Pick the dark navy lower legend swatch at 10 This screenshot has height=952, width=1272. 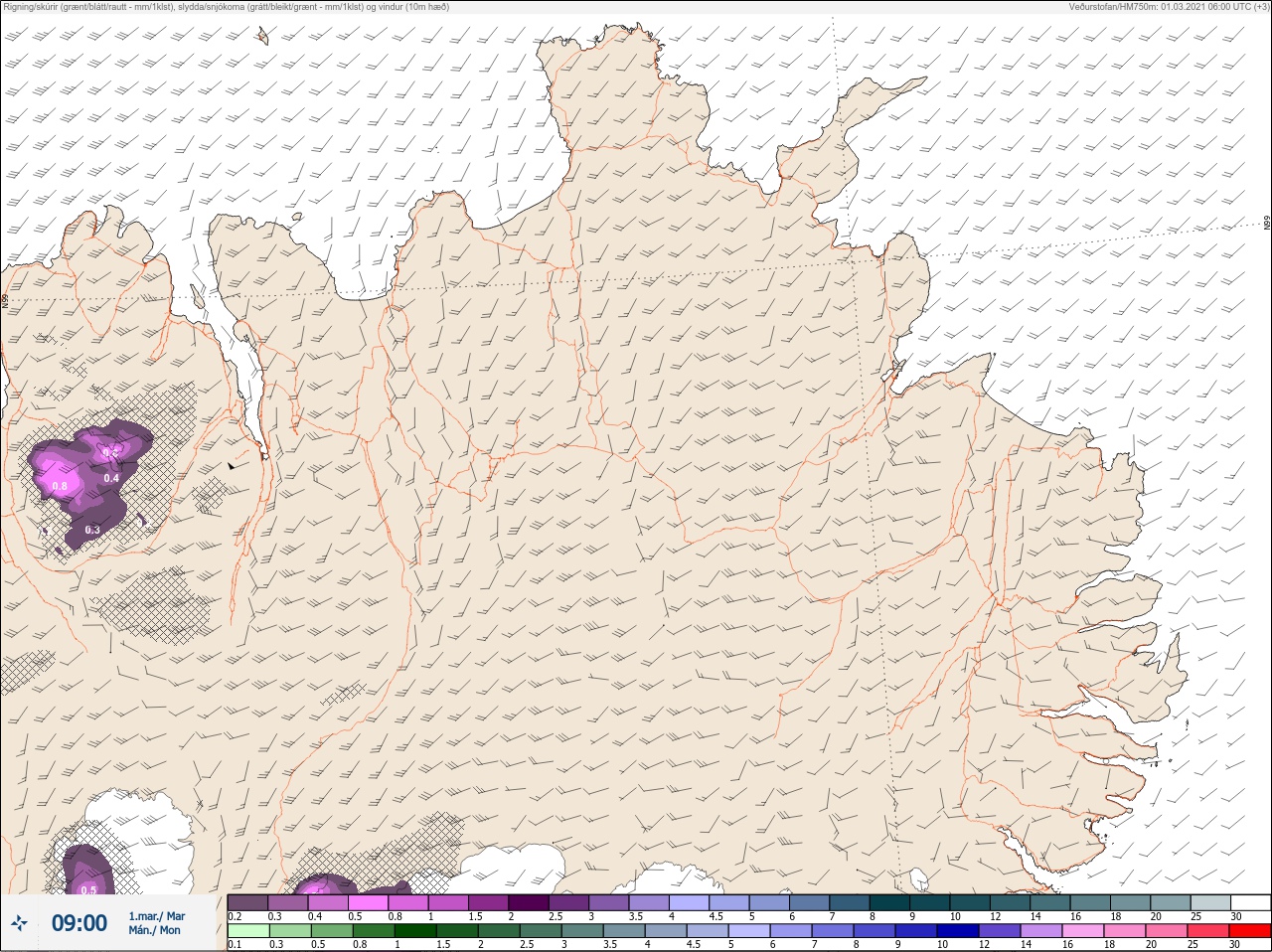[x=958, y=931]
